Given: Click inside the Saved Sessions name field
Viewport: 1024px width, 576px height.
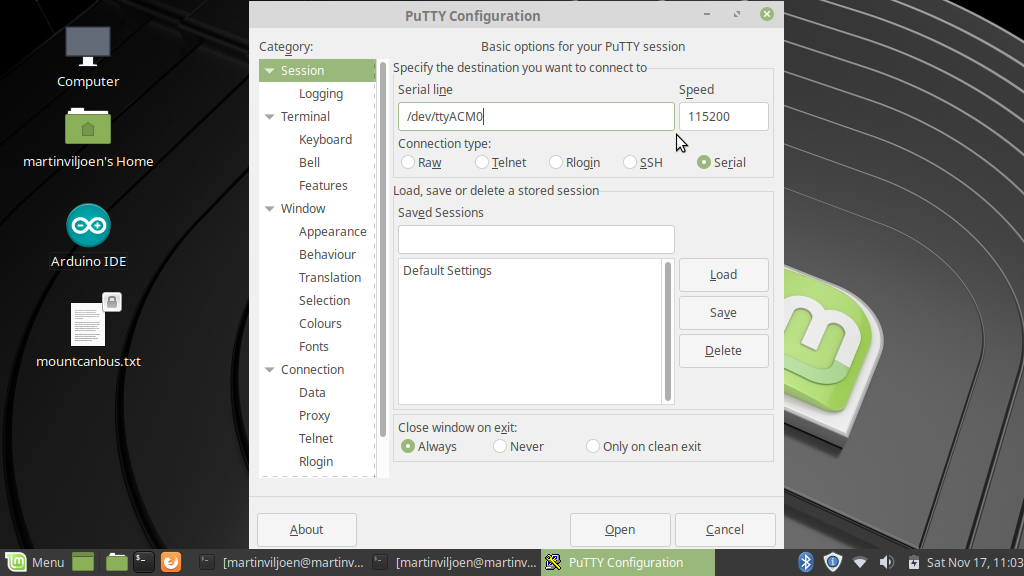Looking at the screenshot, I should pyautogui.click(x=536, y=239).
